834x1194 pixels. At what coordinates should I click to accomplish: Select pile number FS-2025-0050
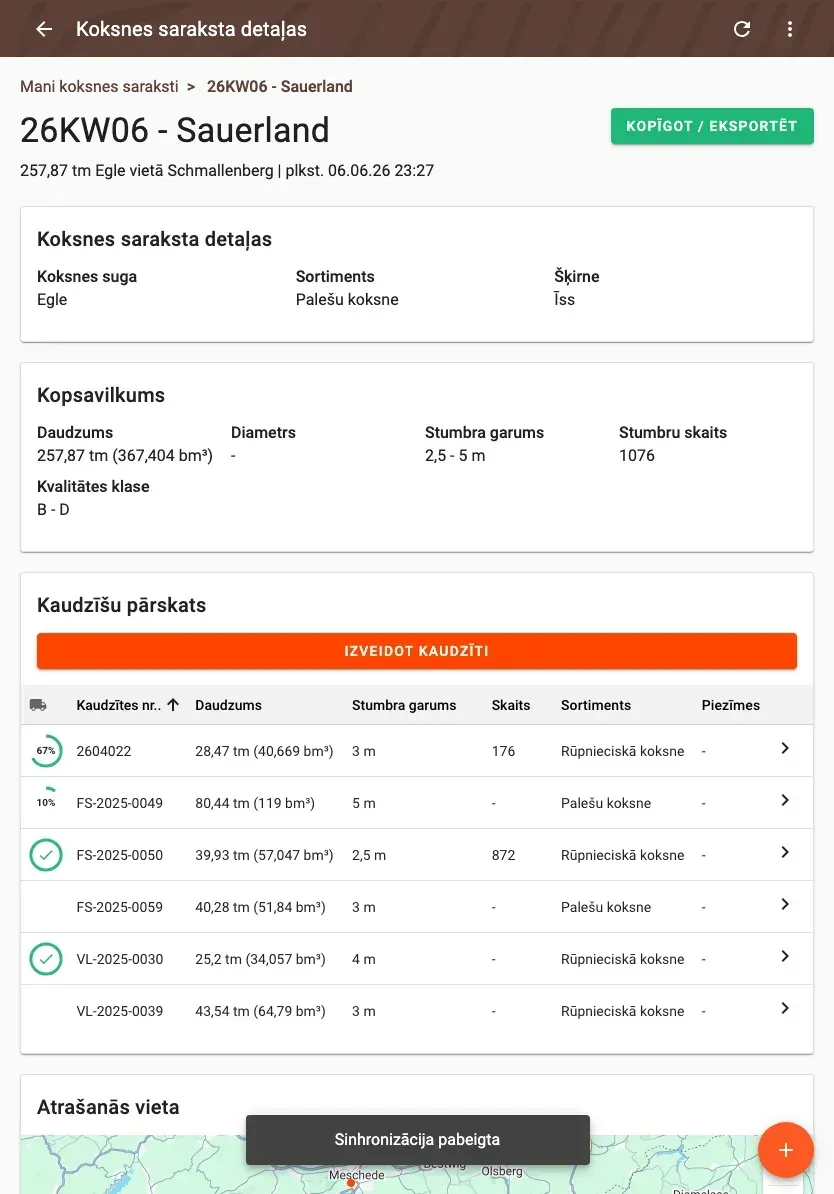120,855
